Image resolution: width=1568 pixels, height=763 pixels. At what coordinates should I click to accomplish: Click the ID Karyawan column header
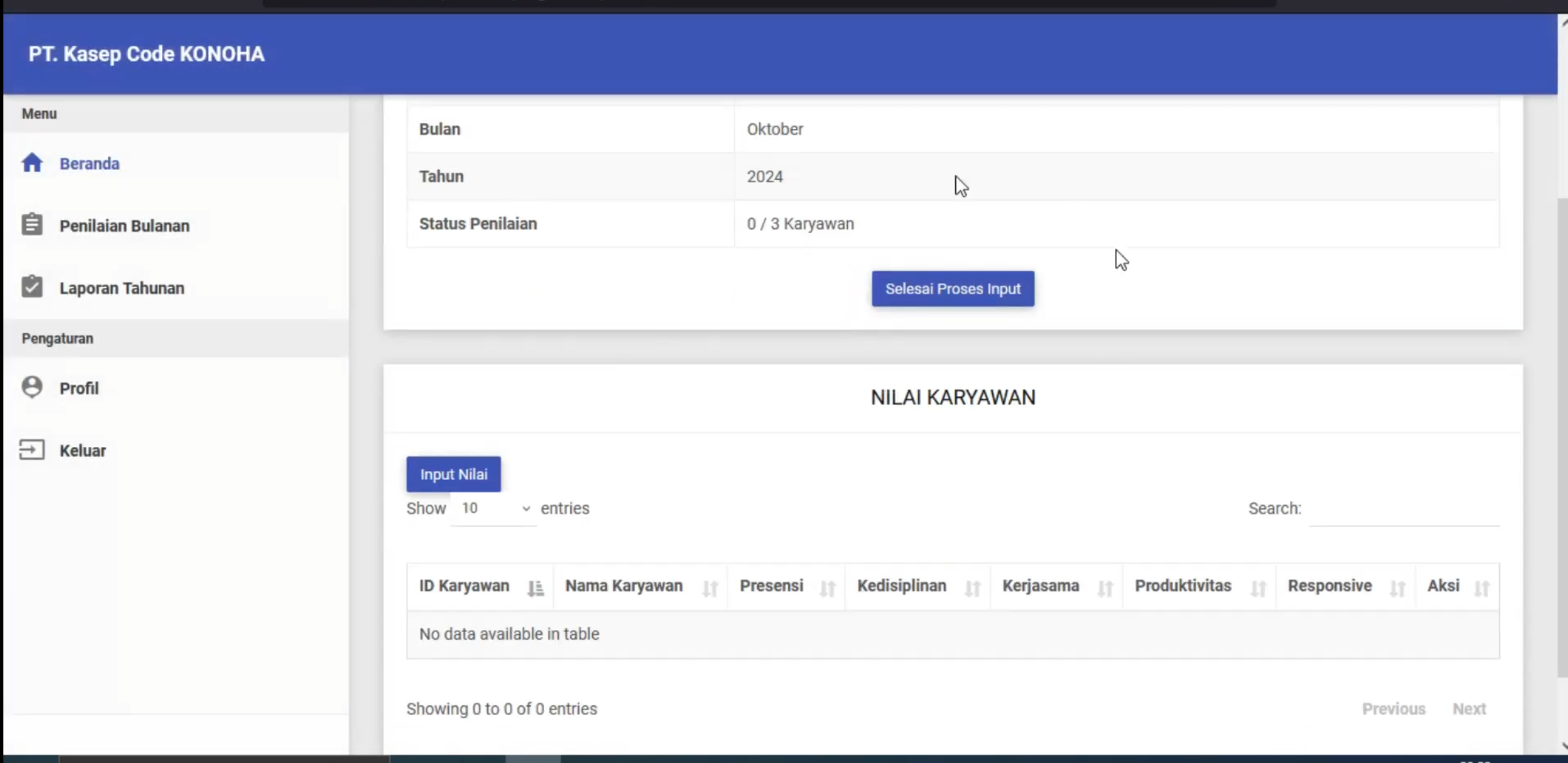point(480,586)
